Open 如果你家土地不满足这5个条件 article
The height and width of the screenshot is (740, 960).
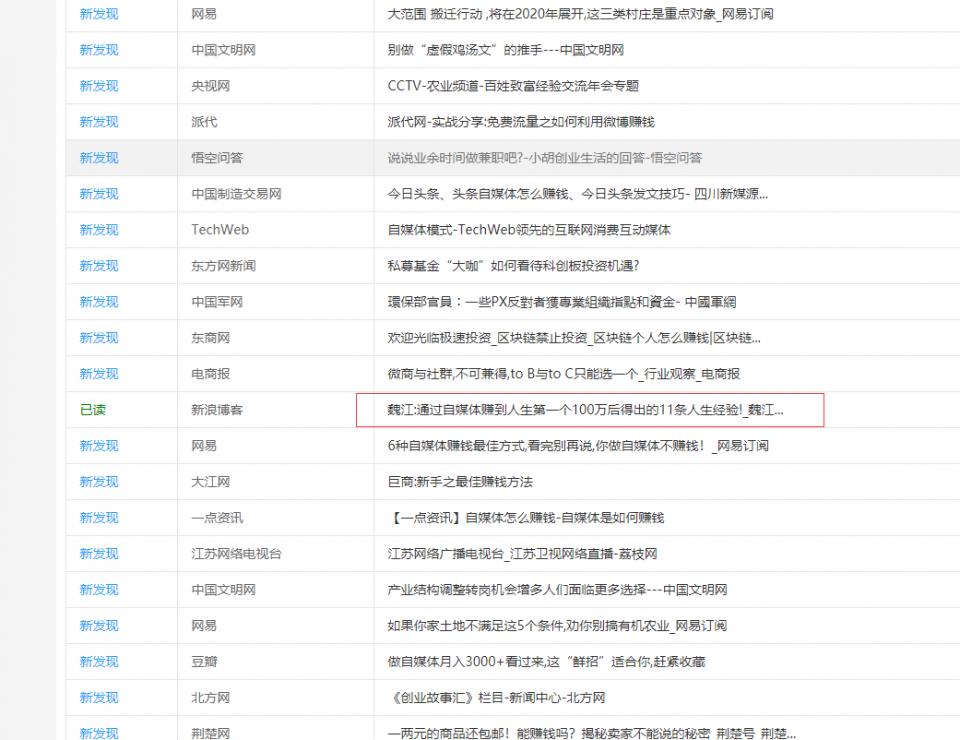pos(557,626)
